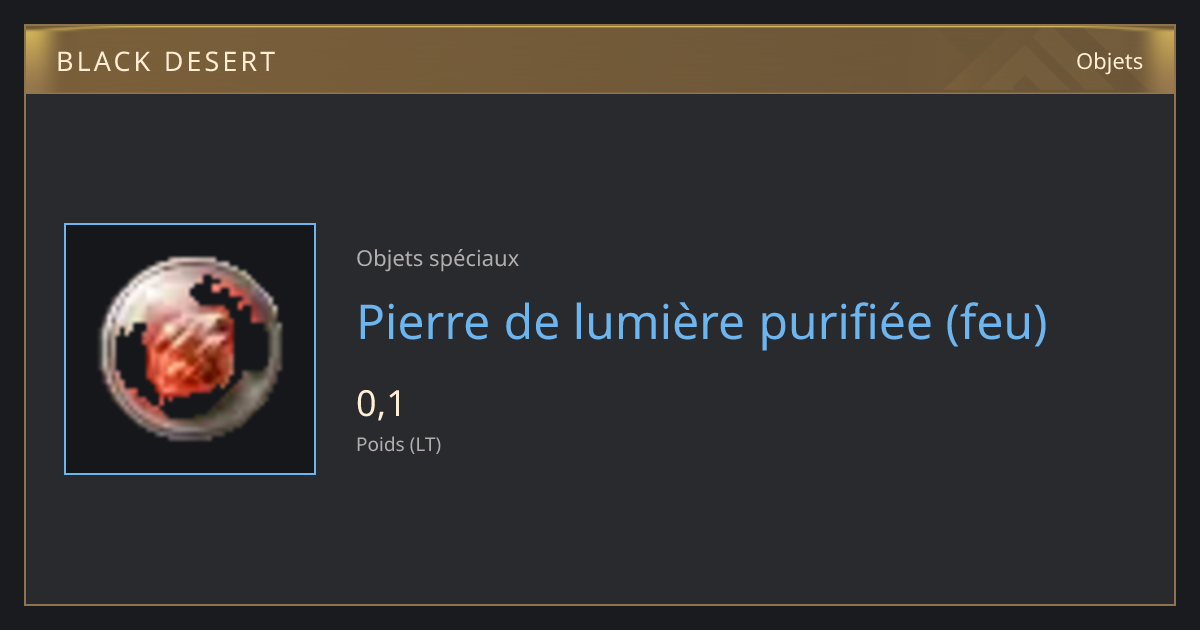This screenshot has height=630, width=1200.
Task: Click the word BLACK in the header
Action: pos(103,62)
